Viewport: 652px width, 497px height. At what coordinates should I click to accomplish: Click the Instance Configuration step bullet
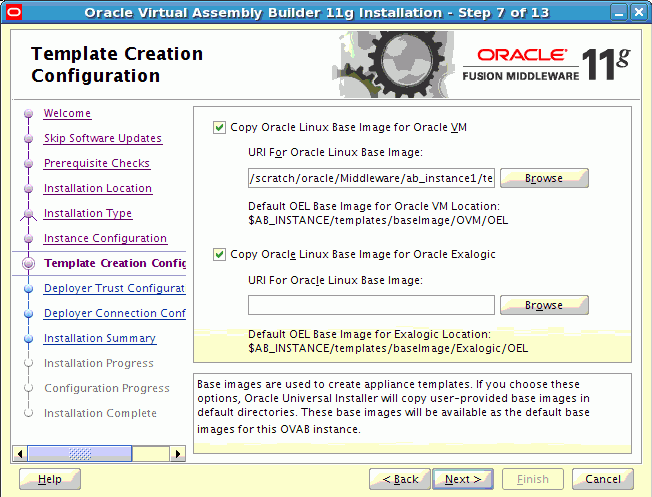[28, 239]
